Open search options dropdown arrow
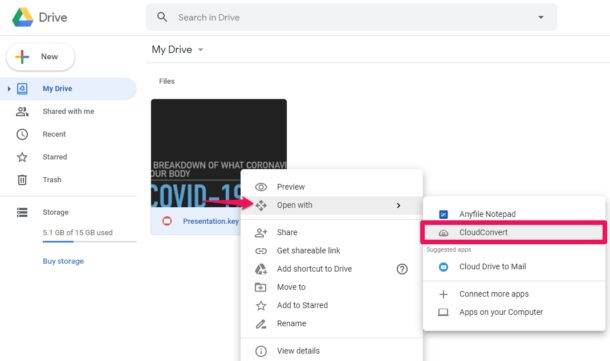The width and height of the screenshot is (610, 361). [540, 18]
